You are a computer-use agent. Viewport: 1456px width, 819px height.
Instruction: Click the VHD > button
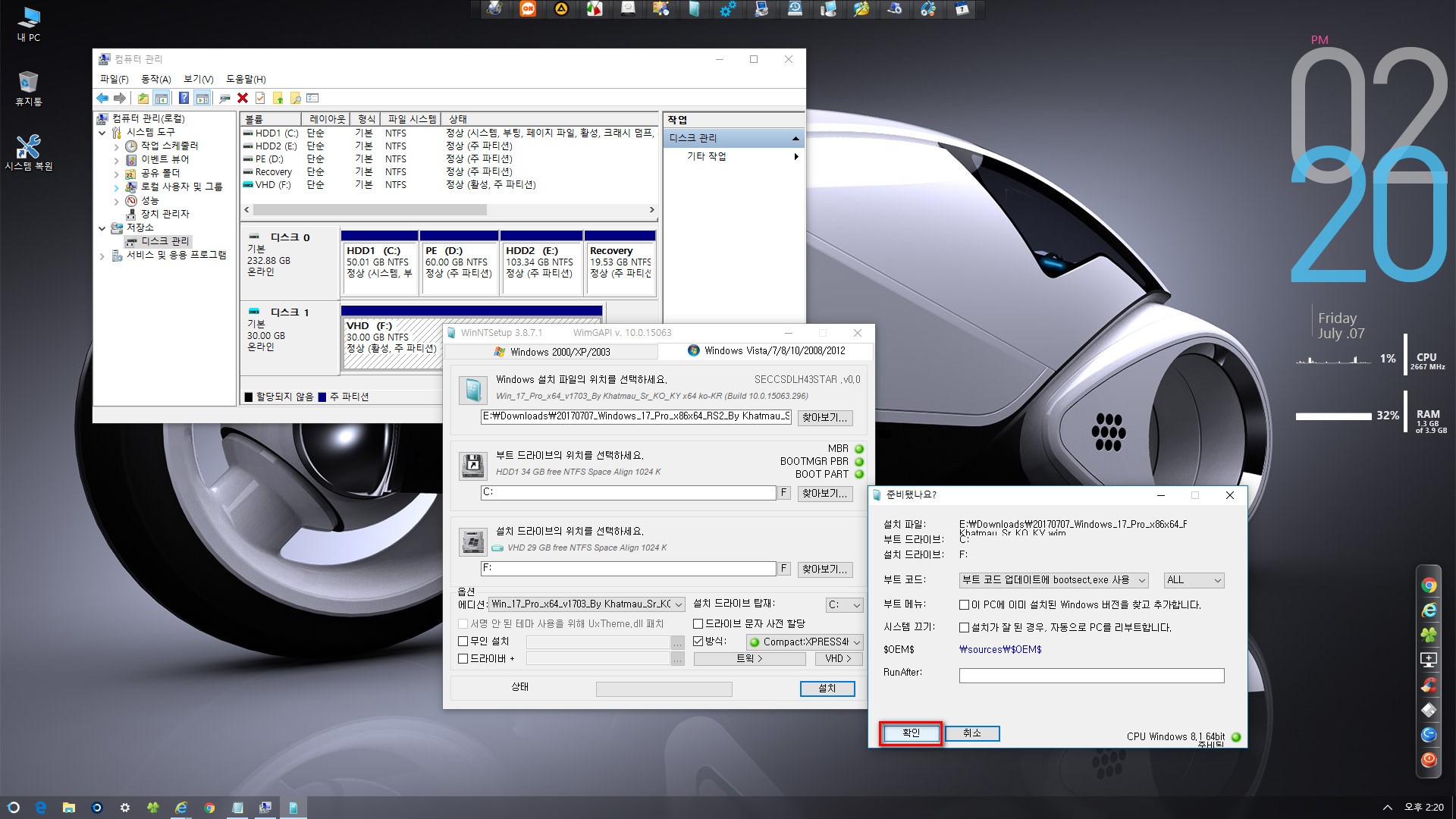839,659
